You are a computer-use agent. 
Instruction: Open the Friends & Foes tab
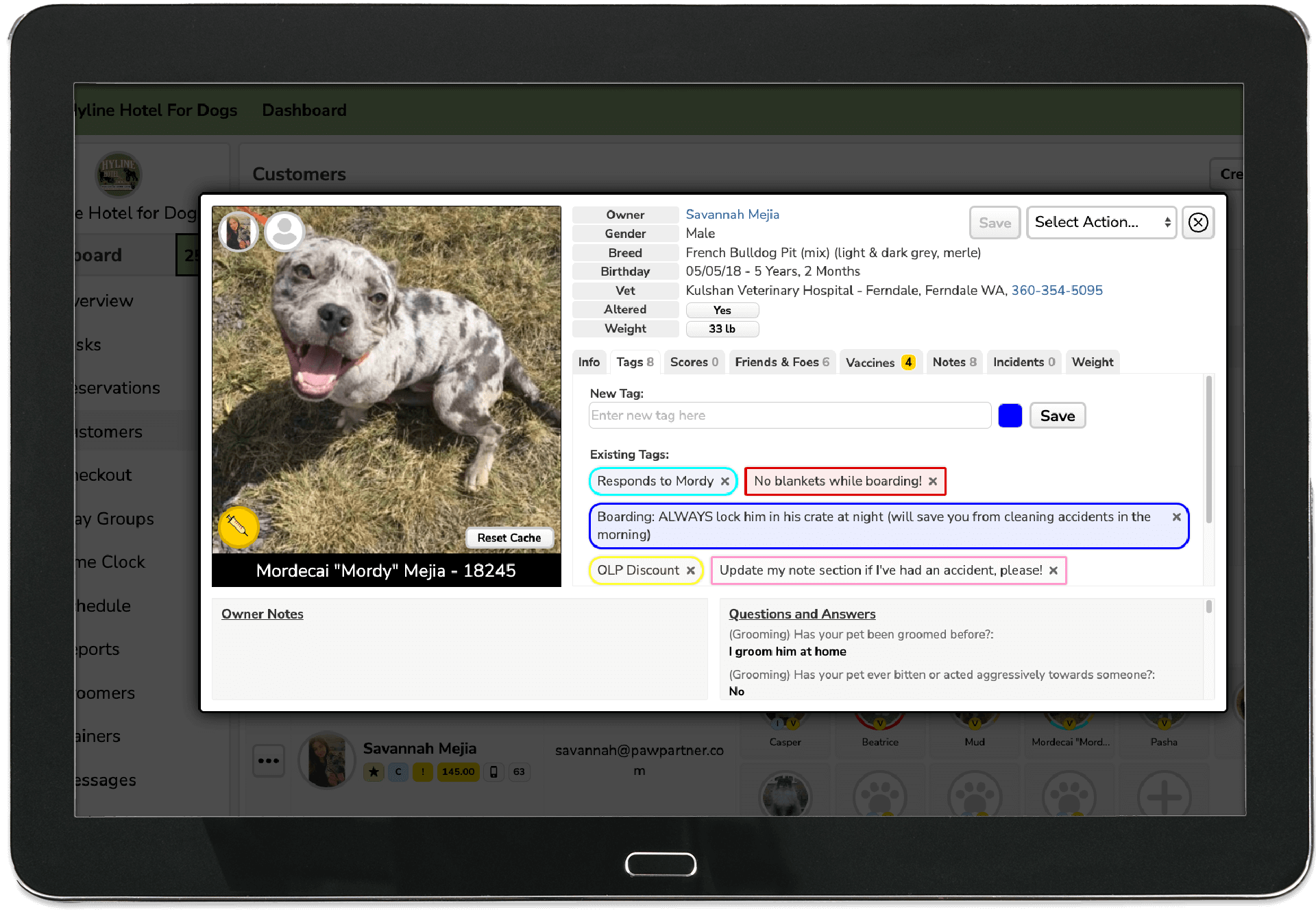[781, 362]
